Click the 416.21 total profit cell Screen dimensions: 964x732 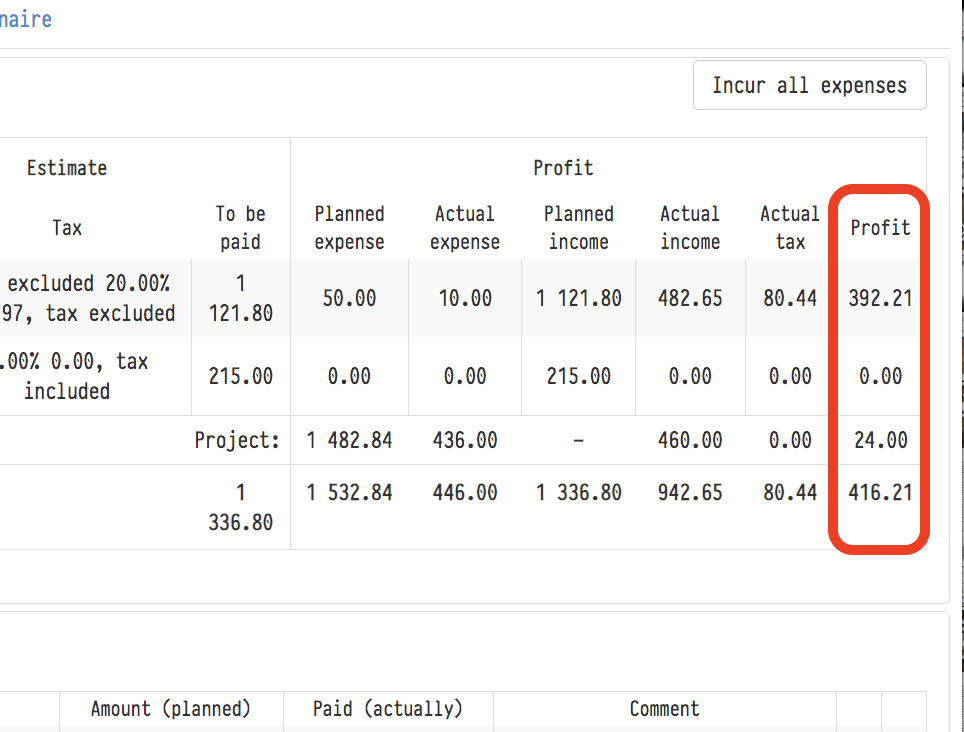pyautogui.click(x=880, y=492)
